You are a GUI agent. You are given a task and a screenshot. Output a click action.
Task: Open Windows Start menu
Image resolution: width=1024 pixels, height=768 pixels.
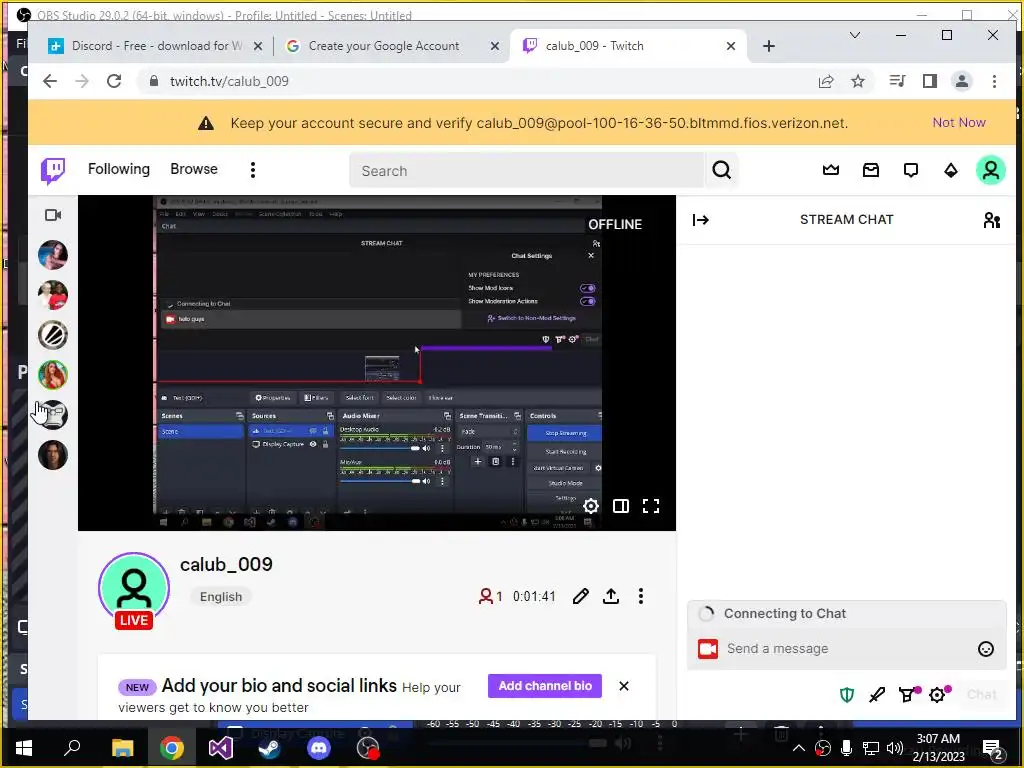pos(24,748)
